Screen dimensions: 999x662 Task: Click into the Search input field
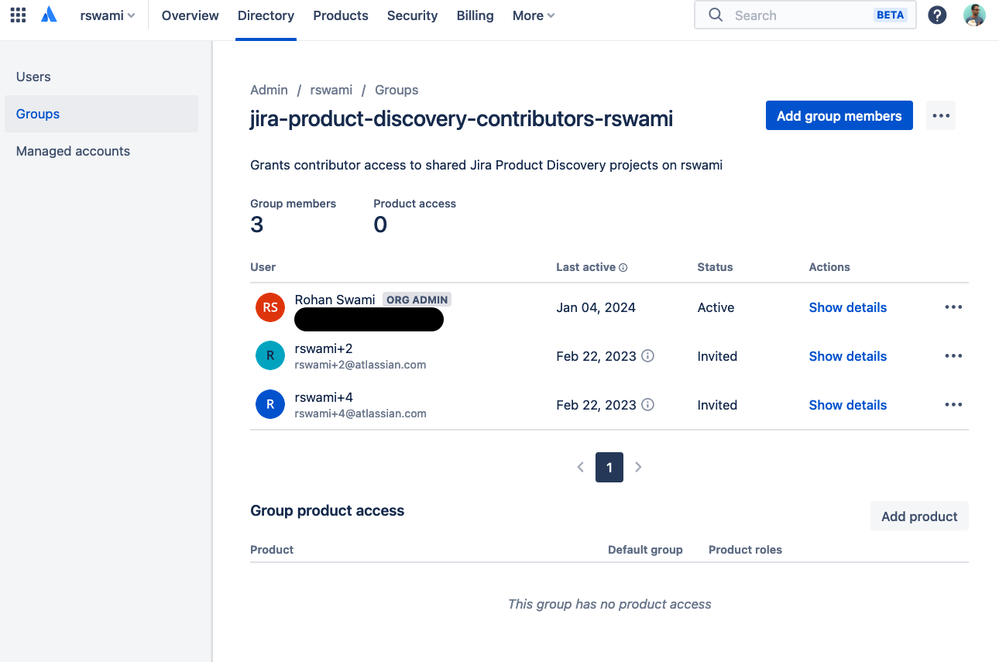pos(805,15)
